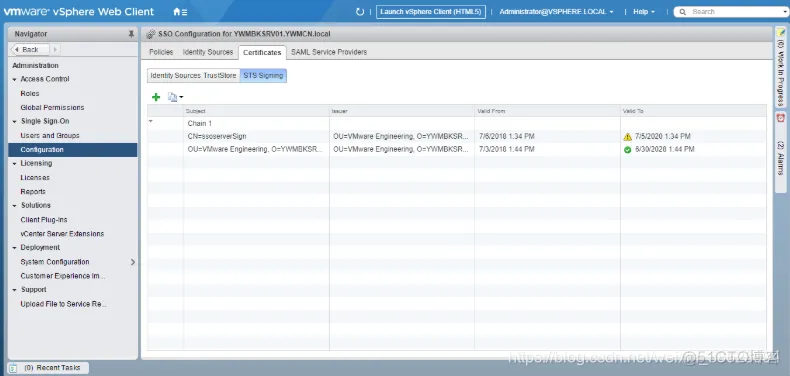Go Back in the Navigator
The height and width of the screenshot is (376, 790).
click(30, 49)
